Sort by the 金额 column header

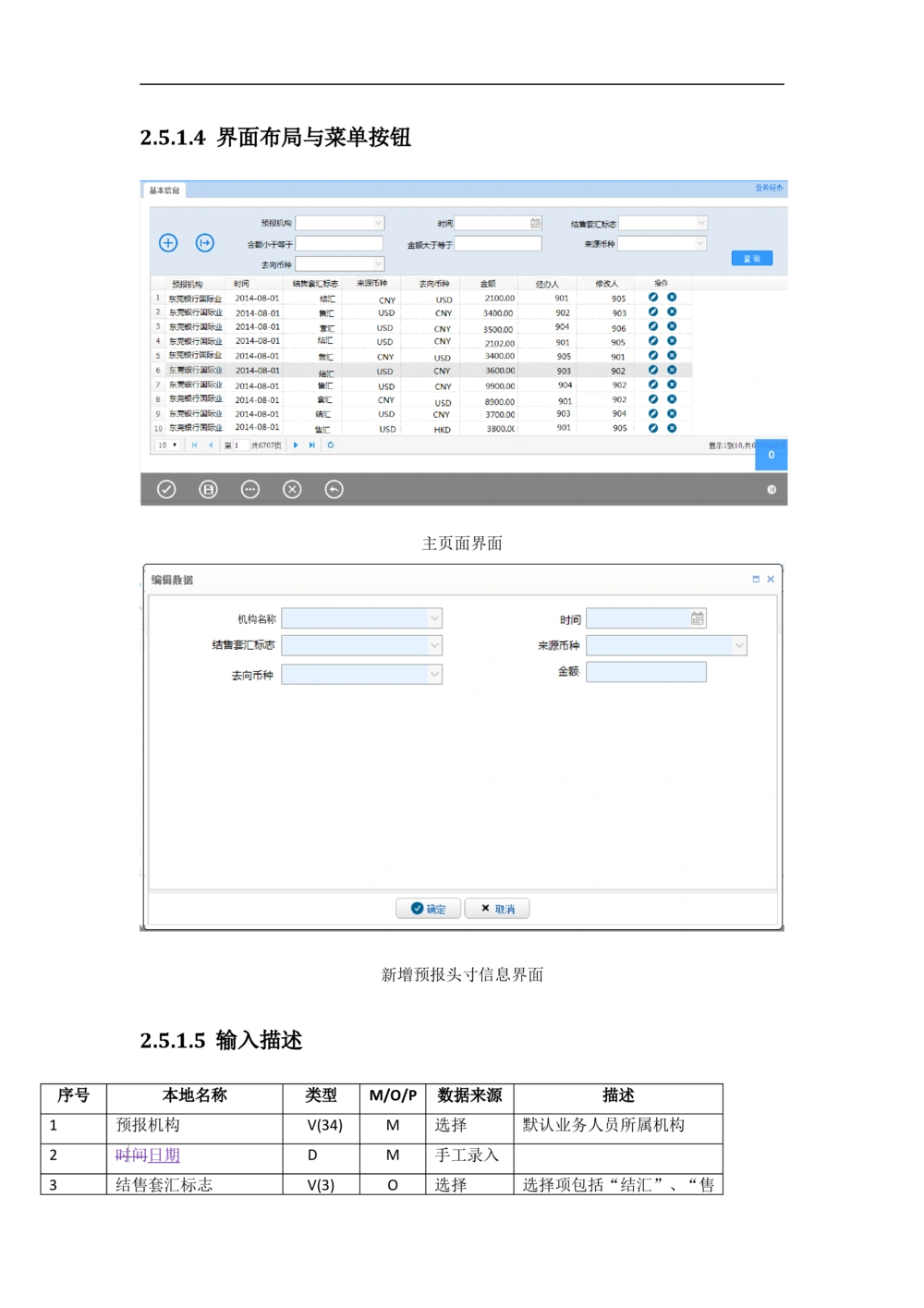pos(488,284)
